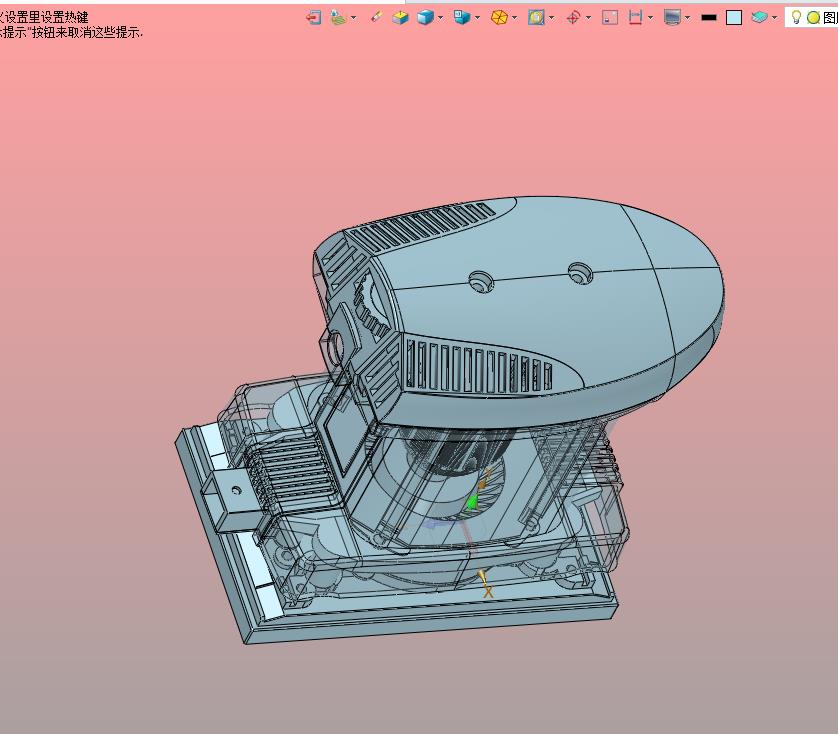Open the dropdown beside the cube-with-sheet icon

(x=477, y=18)
